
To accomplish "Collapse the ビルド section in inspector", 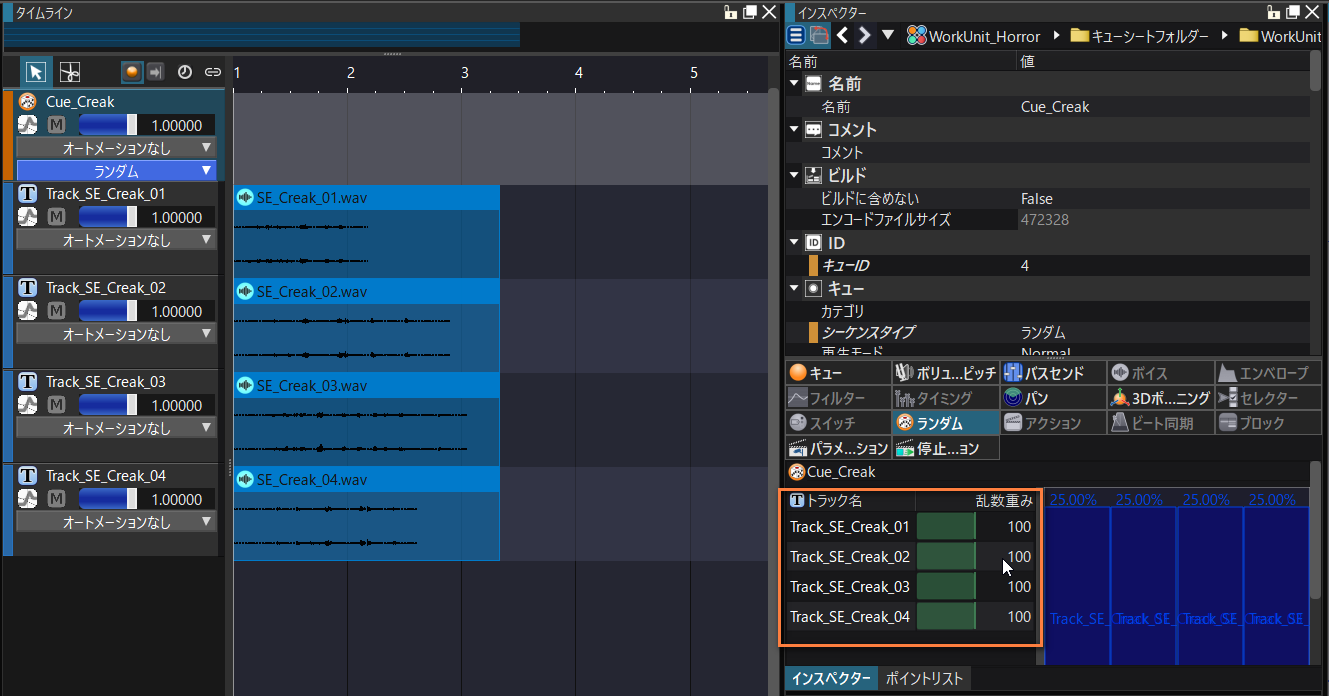I will coord(794,175).
